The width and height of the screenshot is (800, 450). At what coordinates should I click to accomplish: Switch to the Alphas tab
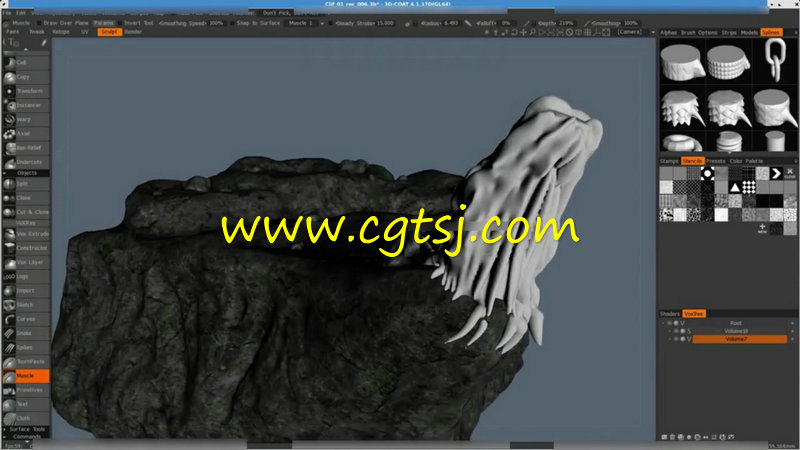668,33
